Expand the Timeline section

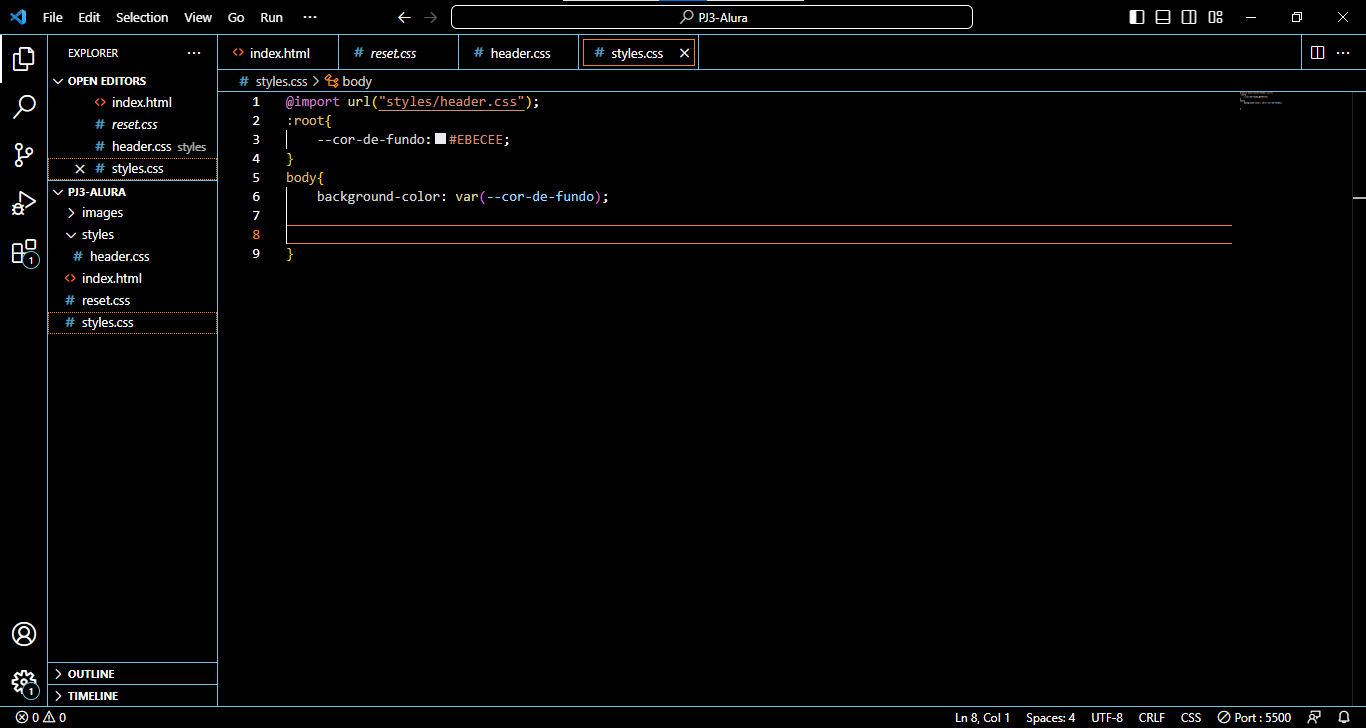pyautogui.click(x=132, y=696)
